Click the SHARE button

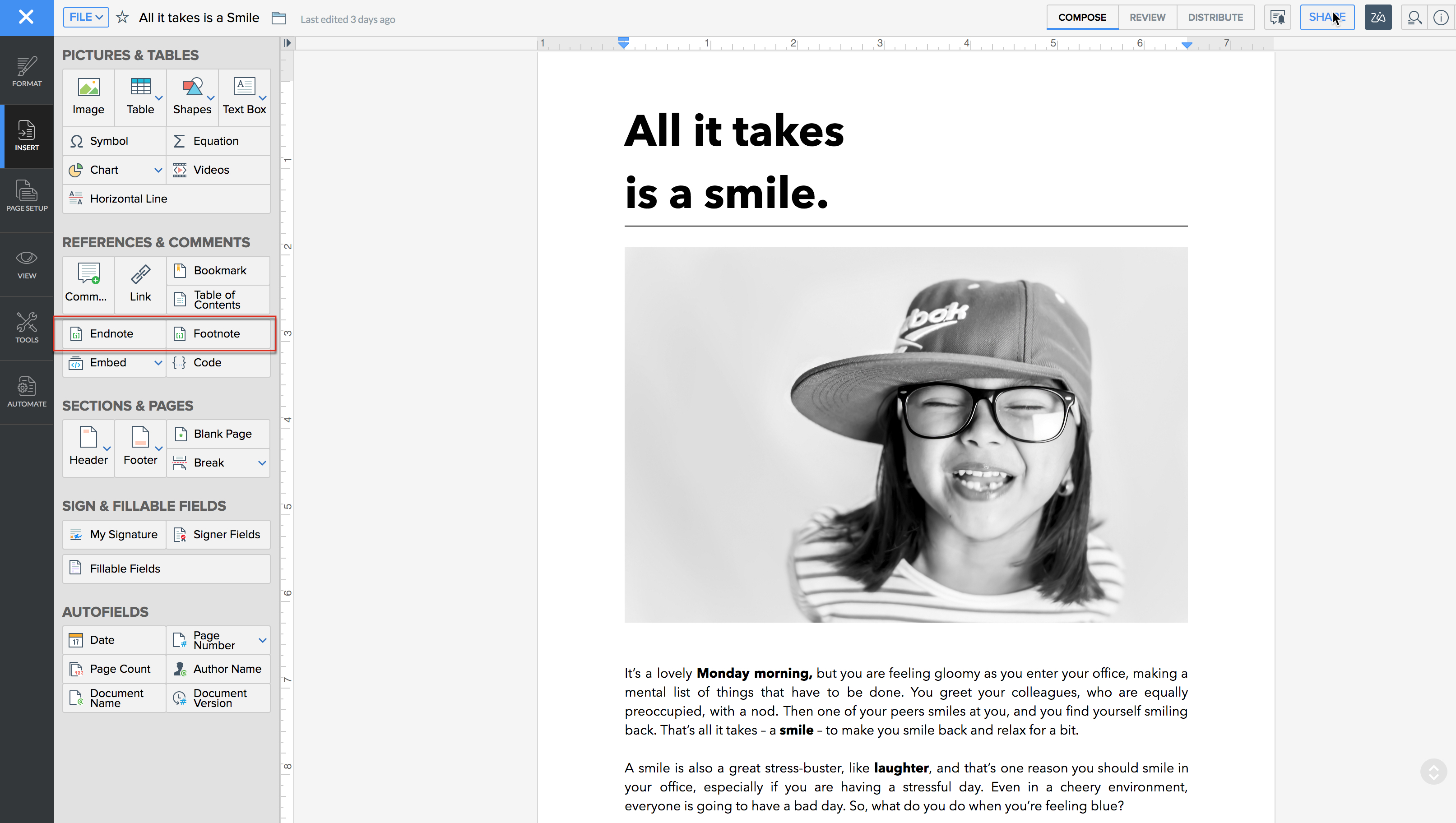(x=1326, y=18)
